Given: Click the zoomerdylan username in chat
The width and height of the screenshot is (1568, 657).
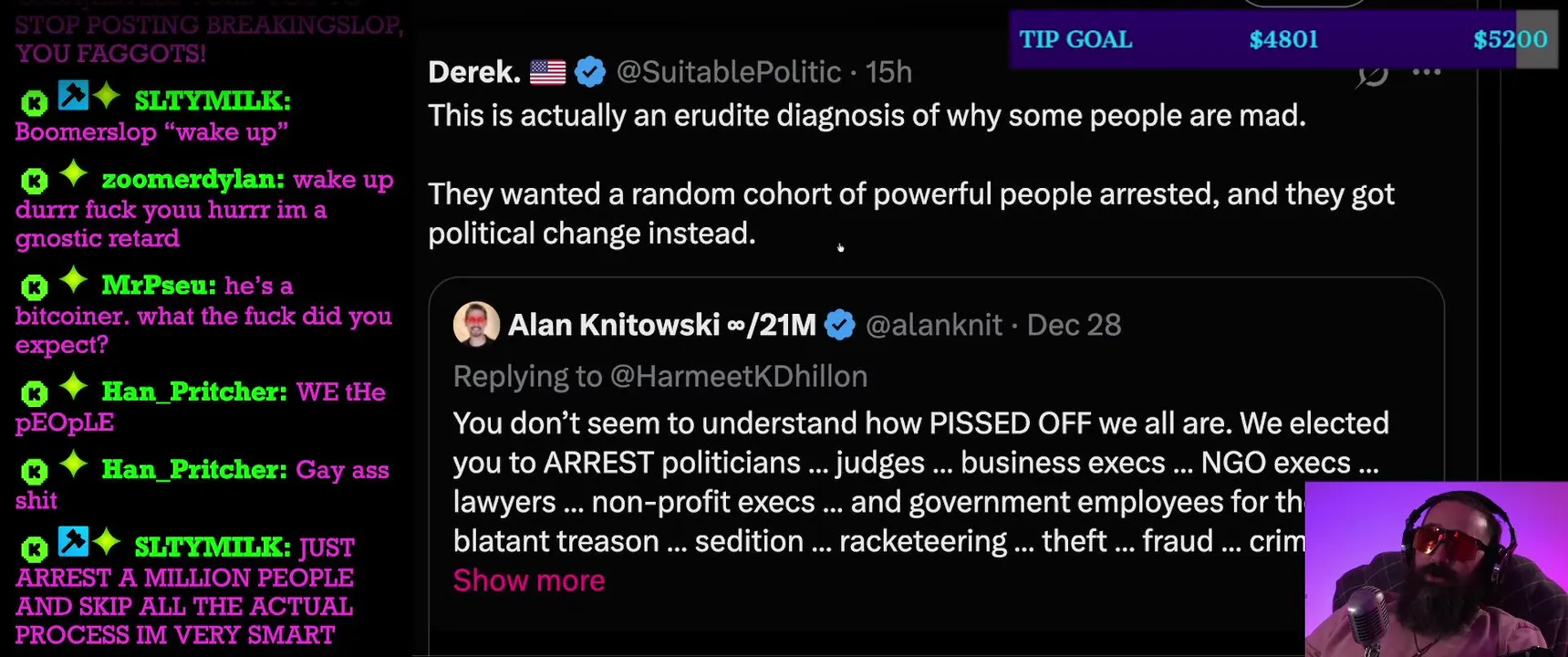Looking at the screenshot, I should point(192,180).
